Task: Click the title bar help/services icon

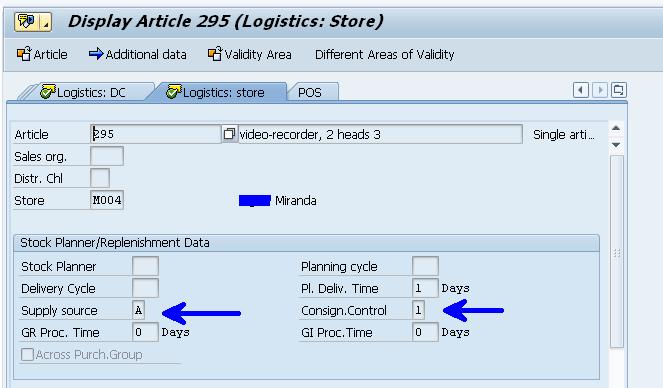Action: (x=27, y=22)
